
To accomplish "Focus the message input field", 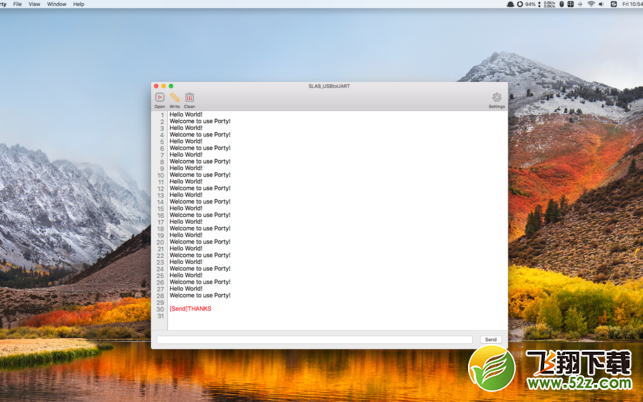I will 314,340.
